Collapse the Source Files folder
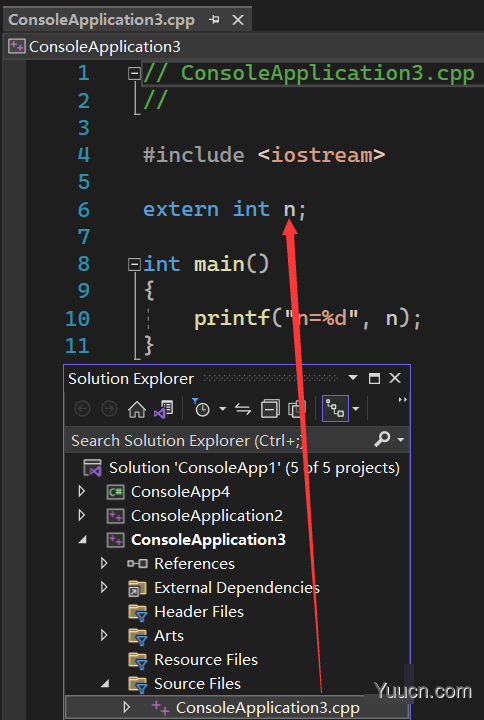 (x=105, y=684)
